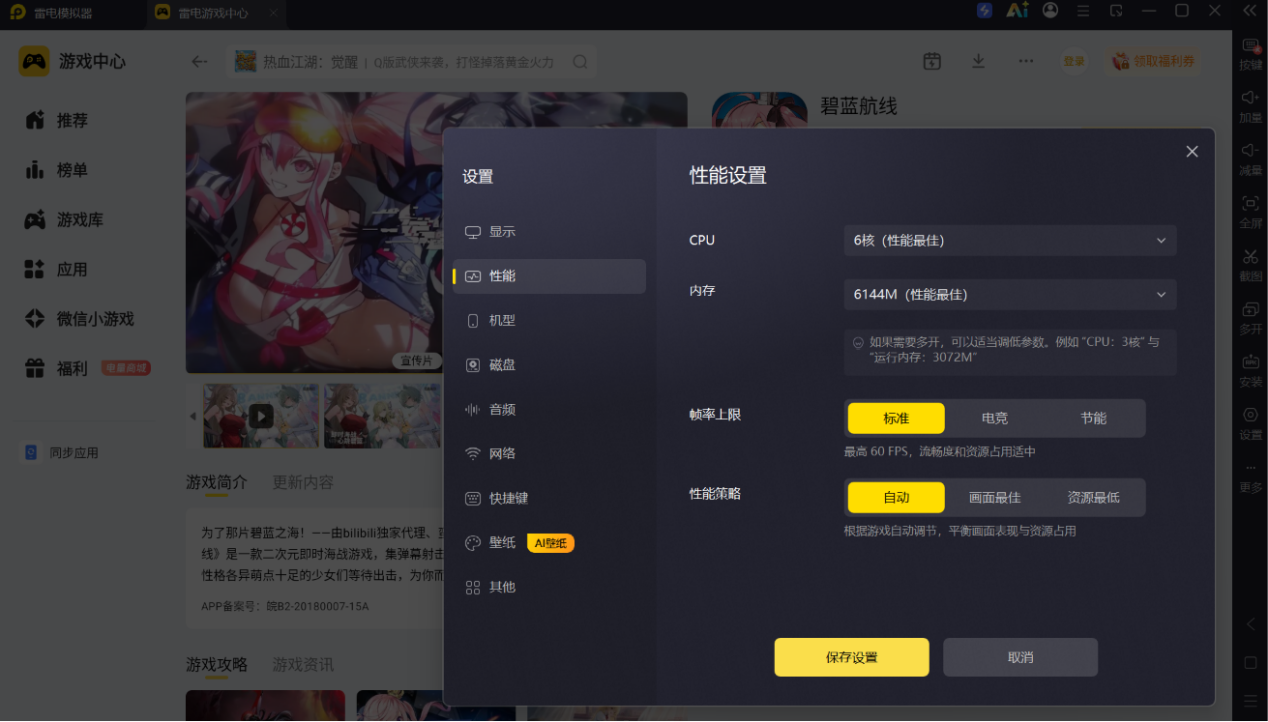The image size is (1268, 722).
Task: Switch to the 雷电游戏中心 title tab
Action: [216, 13]
